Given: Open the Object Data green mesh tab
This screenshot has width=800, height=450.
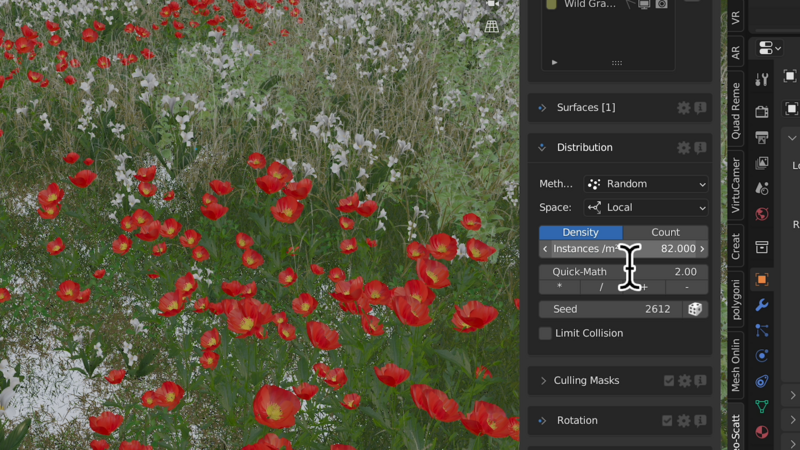Looking at the screenshot, I should coord(762,407).
